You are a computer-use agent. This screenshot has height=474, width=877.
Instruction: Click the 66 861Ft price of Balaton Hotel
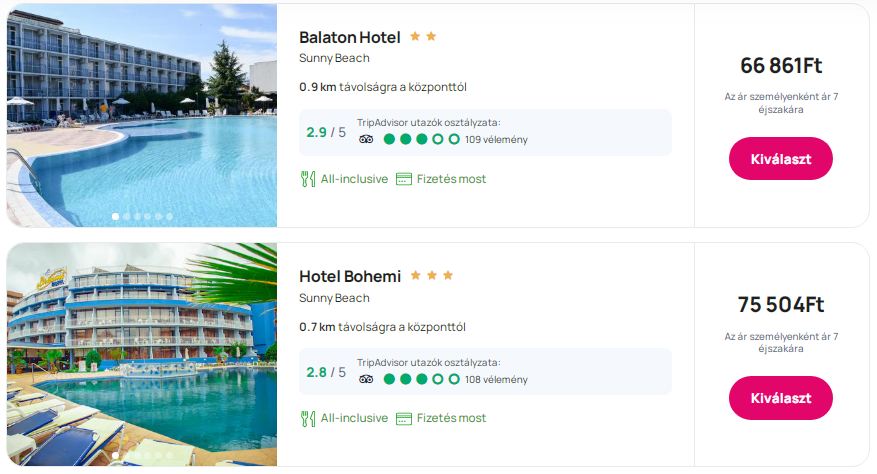click(781, 66)
